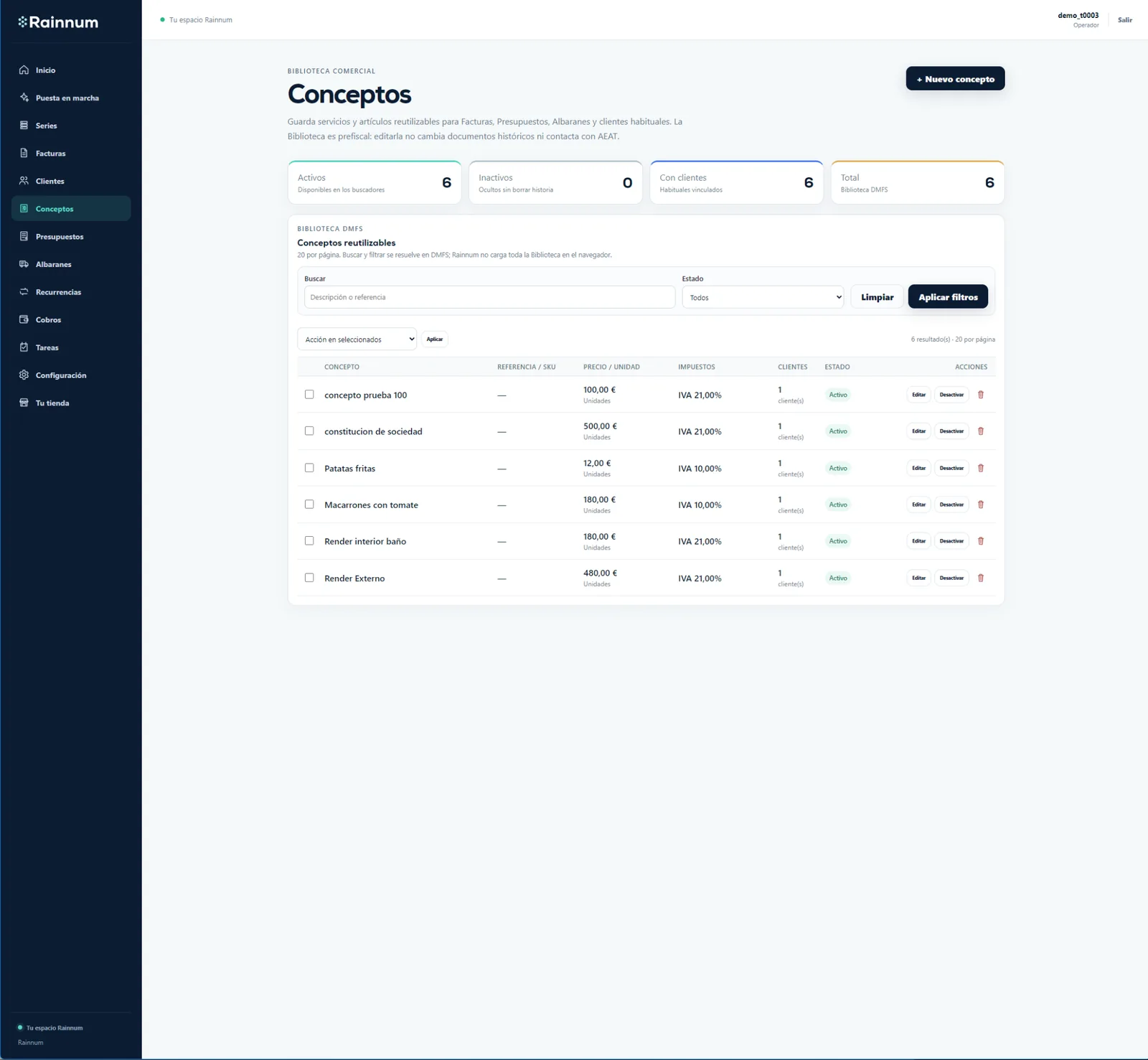
Task: Open the Acción en seleccionados dropdown
Action: point(357,339)
